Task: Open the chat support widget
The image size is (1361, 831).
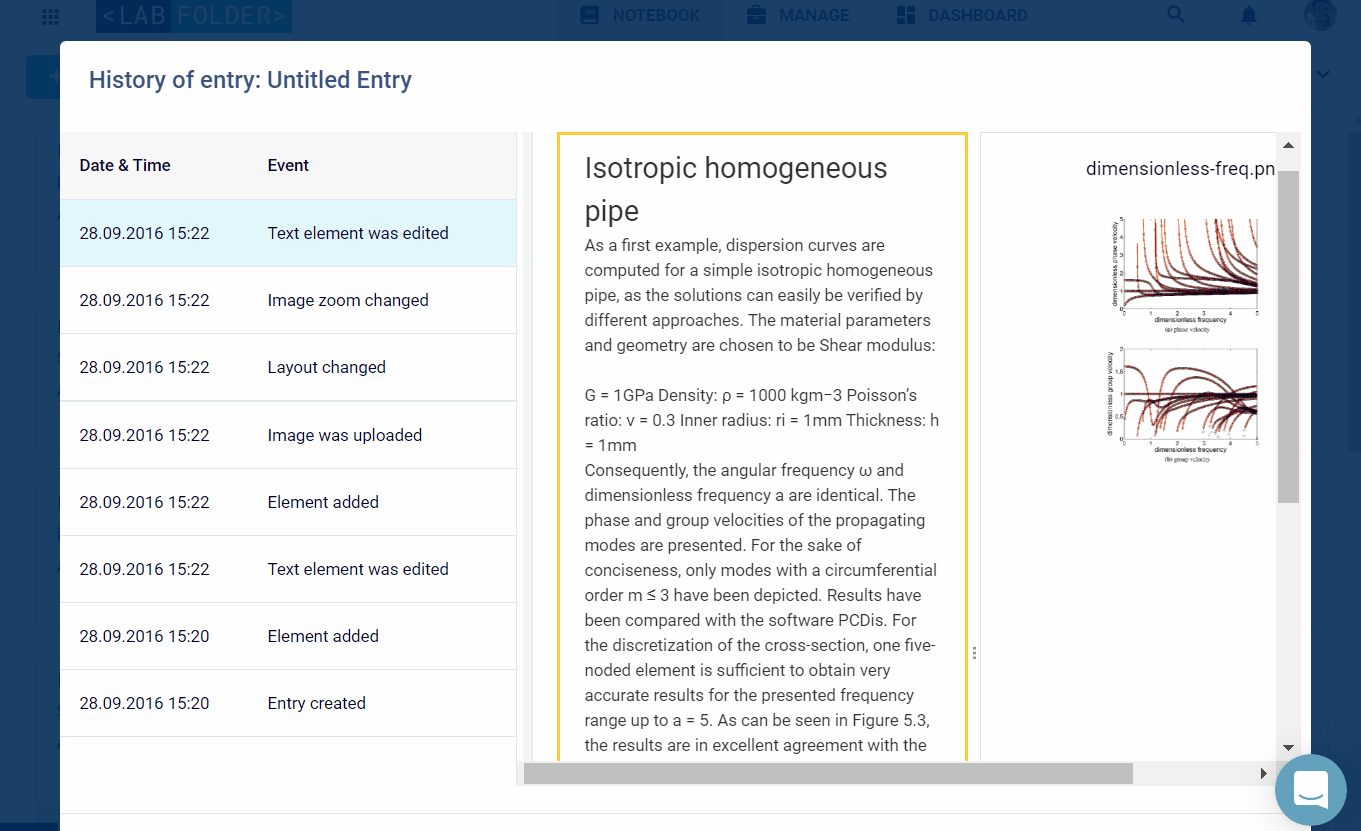Action: coord(1311,790)
